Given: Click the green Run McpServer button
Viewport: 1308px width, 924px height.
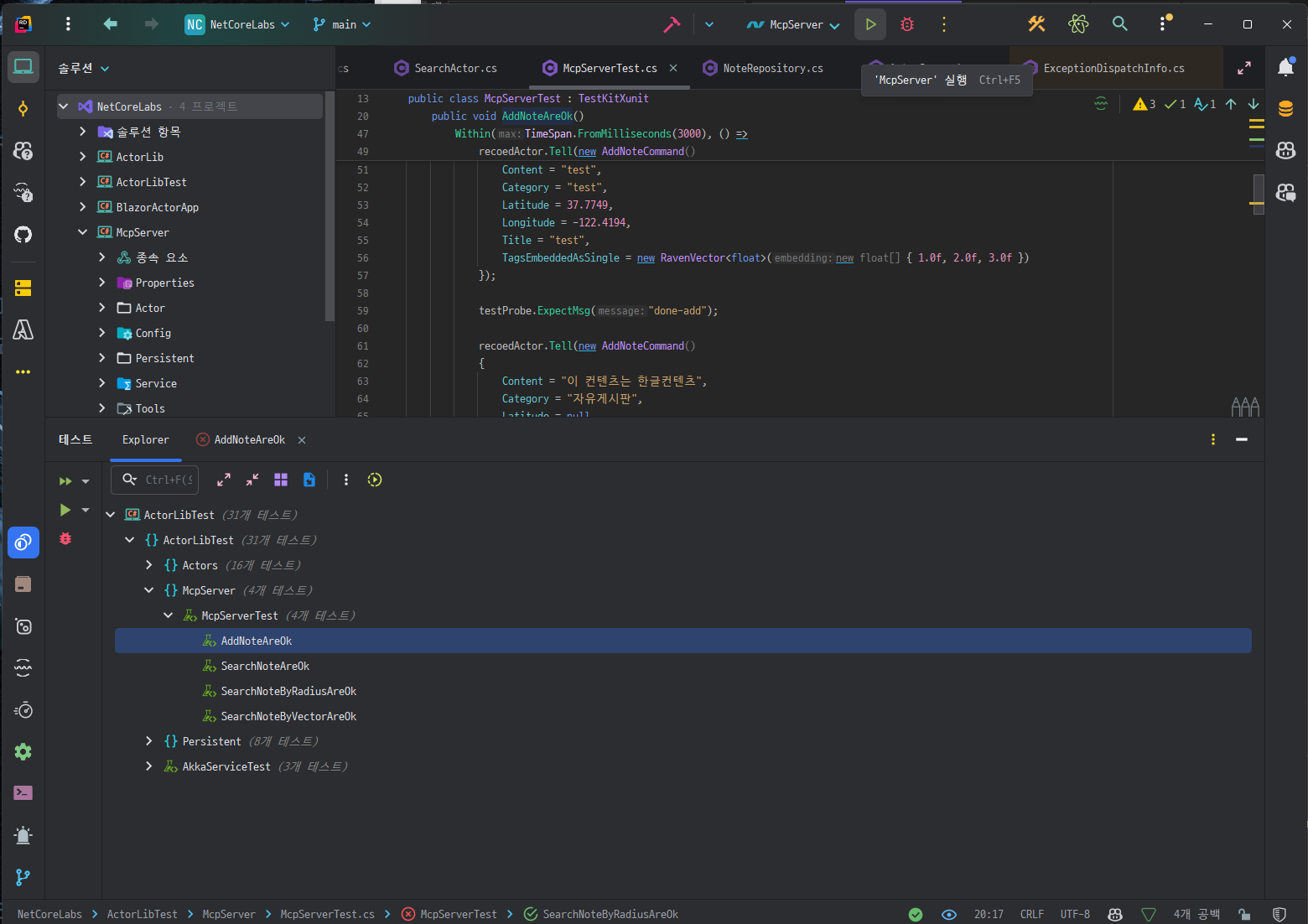Looking at the screenshot, I should tap(870, 24).
